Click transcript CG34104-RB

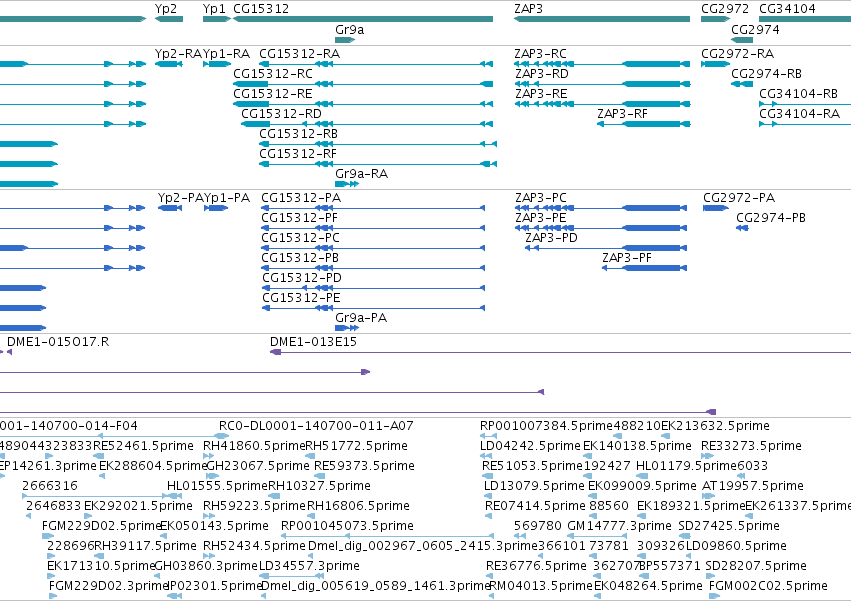point(798,94)
